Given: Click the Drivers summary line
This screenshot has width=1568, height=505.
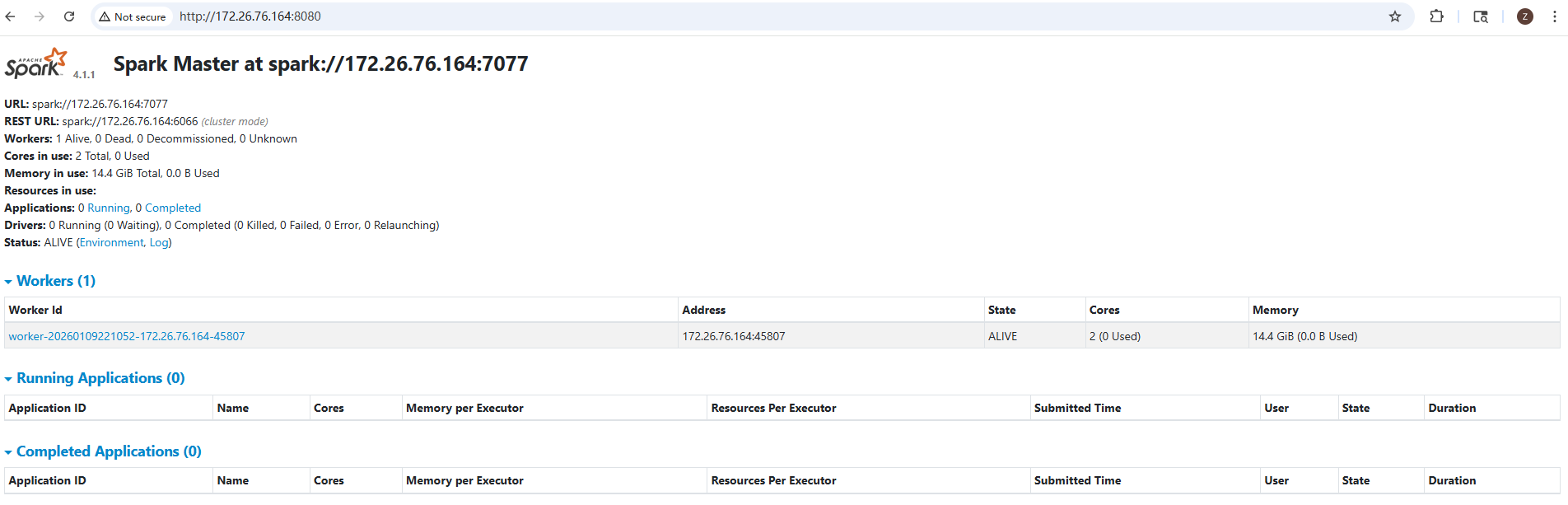Looking at the screenshot, I should tap(222, 226).
